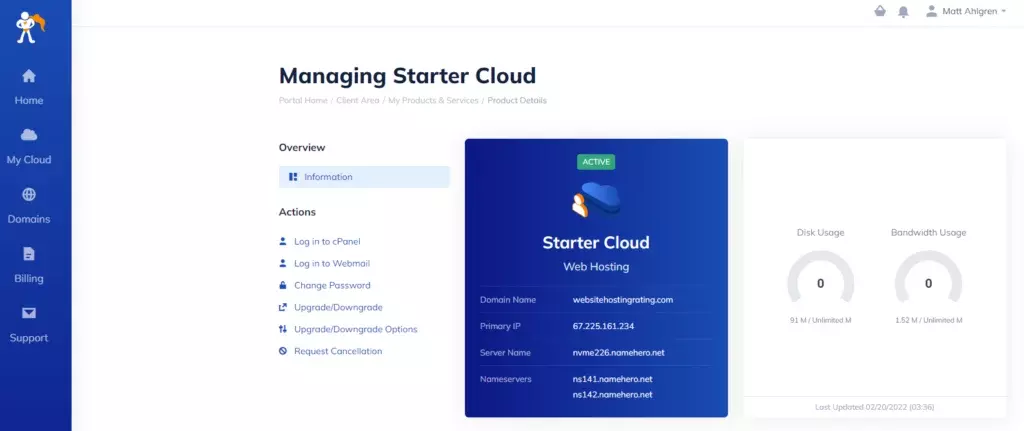The width and height of the screenshot is (1024, 431).
Task: Click the Starter Cloud product cloud icon
Action: (596, 200)
